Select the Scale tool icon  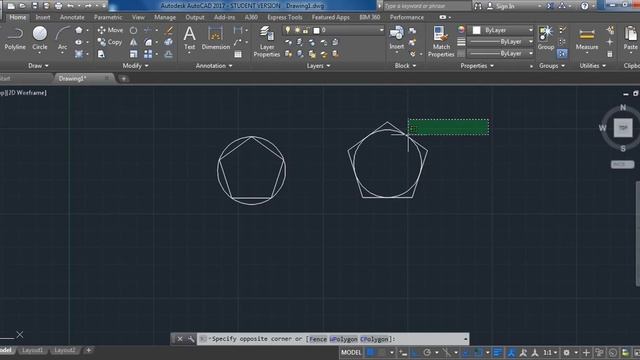coord(133,54)
